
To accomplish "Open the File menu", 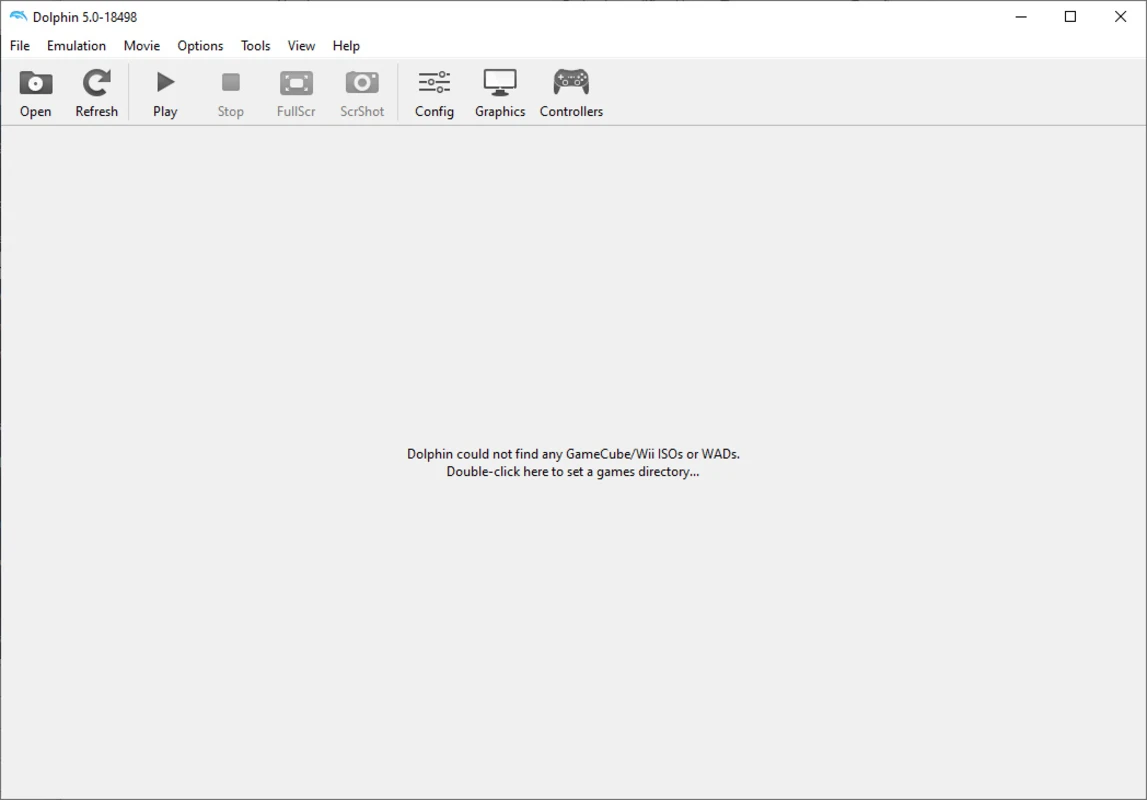I will point(20,46).
